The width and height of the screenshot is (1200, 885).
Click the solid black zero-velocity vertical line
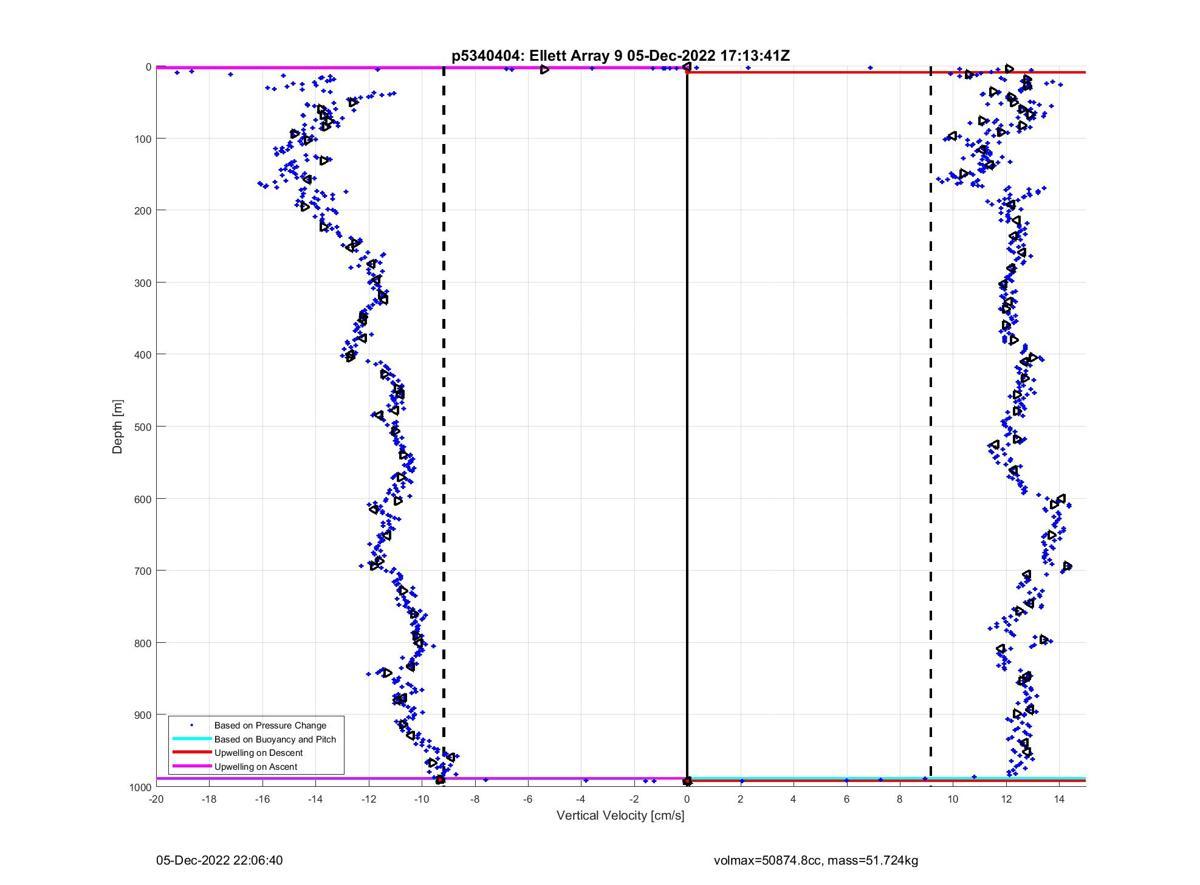coord(687,427)
